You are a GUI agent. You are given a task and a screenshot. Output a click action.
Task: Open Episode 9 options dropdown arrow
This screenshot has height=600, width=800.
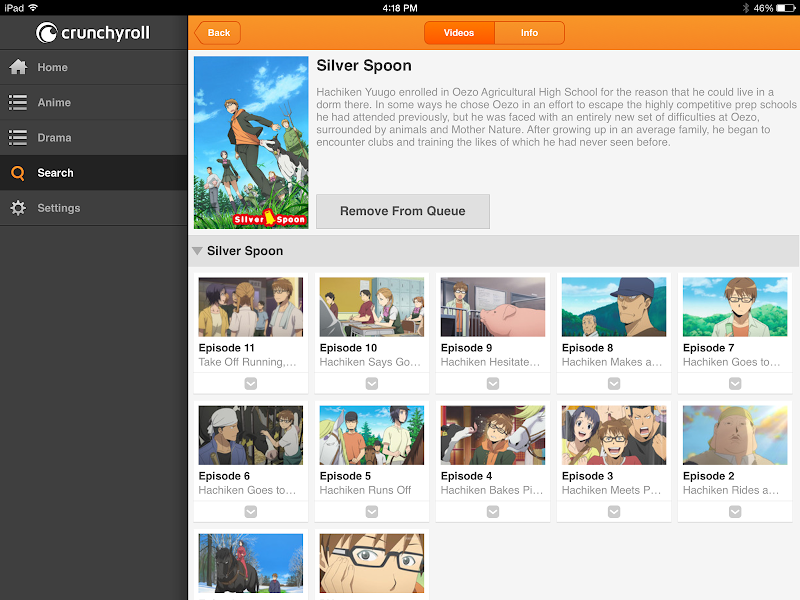tap(493, 383)
